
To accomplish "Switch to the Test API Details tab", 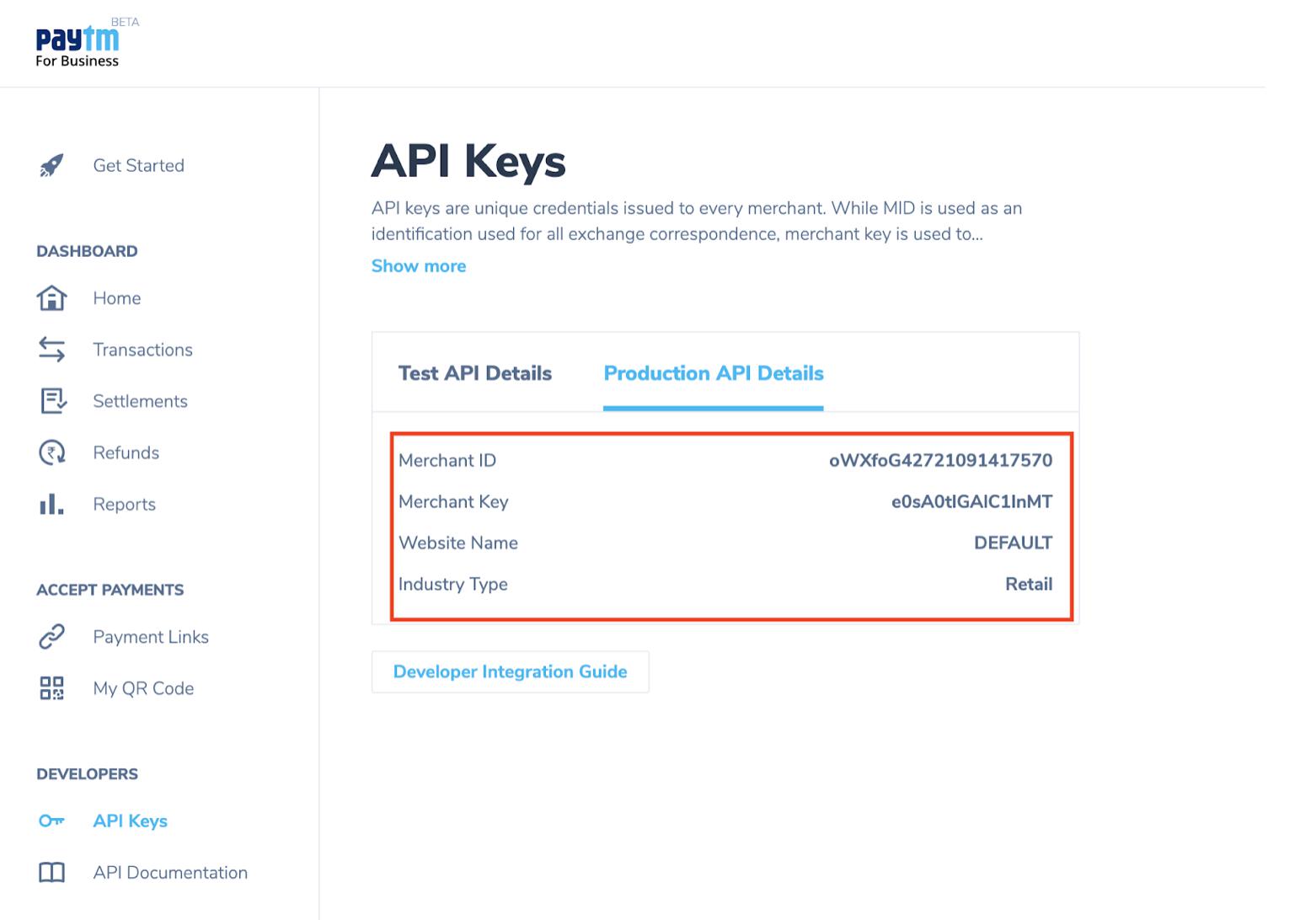I will (475, 373).
